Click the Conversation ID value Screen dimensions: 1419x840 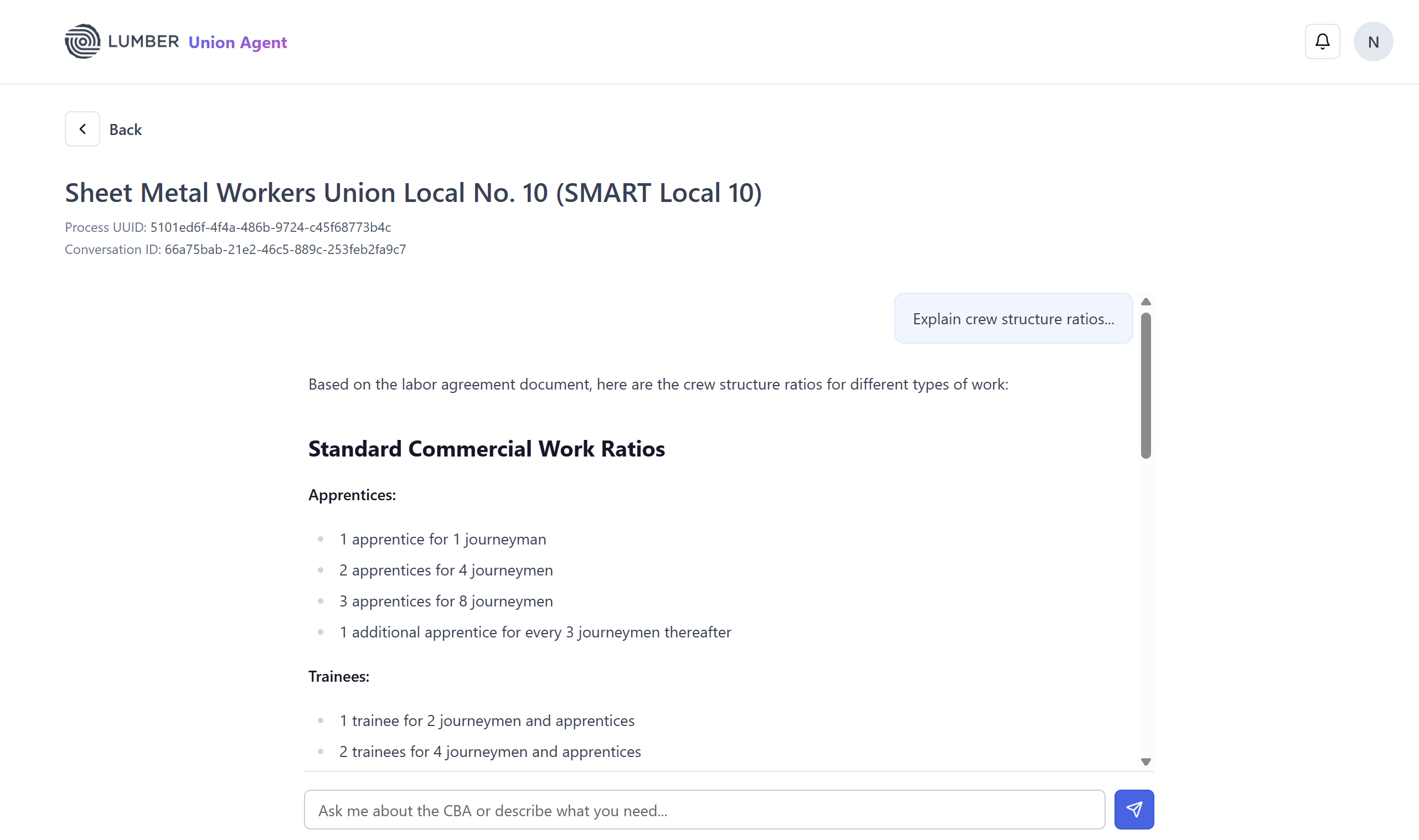tap(285, 250)
